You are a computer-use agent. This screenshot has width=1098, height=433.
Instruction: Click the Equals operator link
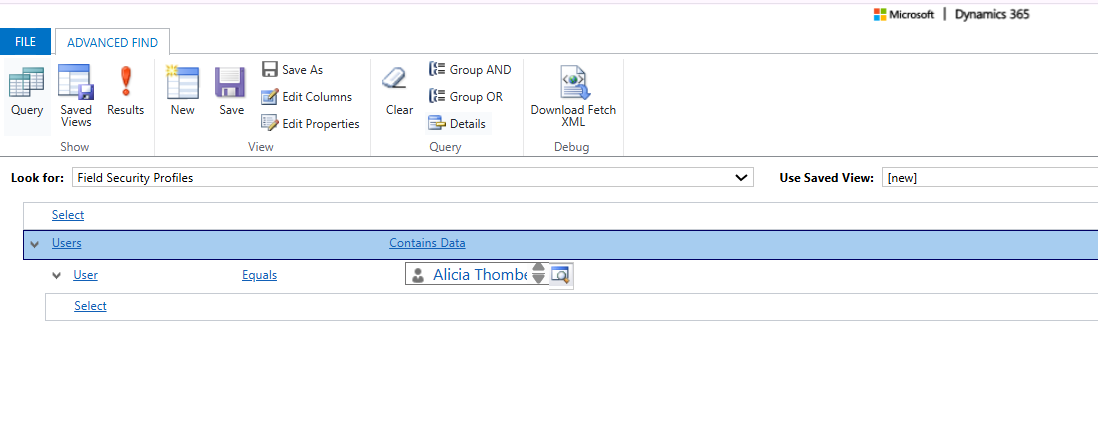point(259,275)
